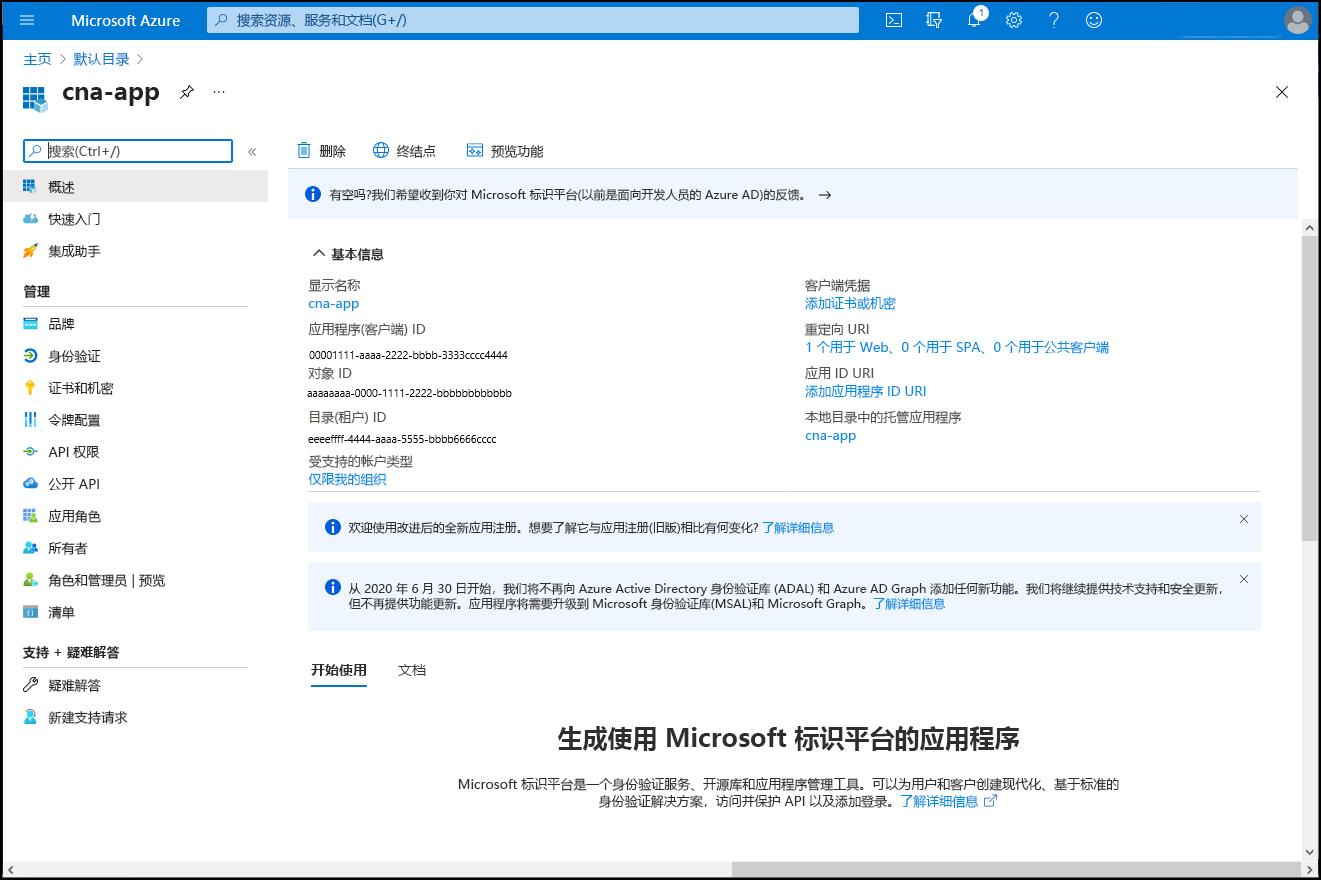
Task: Click the 主页 breadcrumb
Action: tap(37, 59)
